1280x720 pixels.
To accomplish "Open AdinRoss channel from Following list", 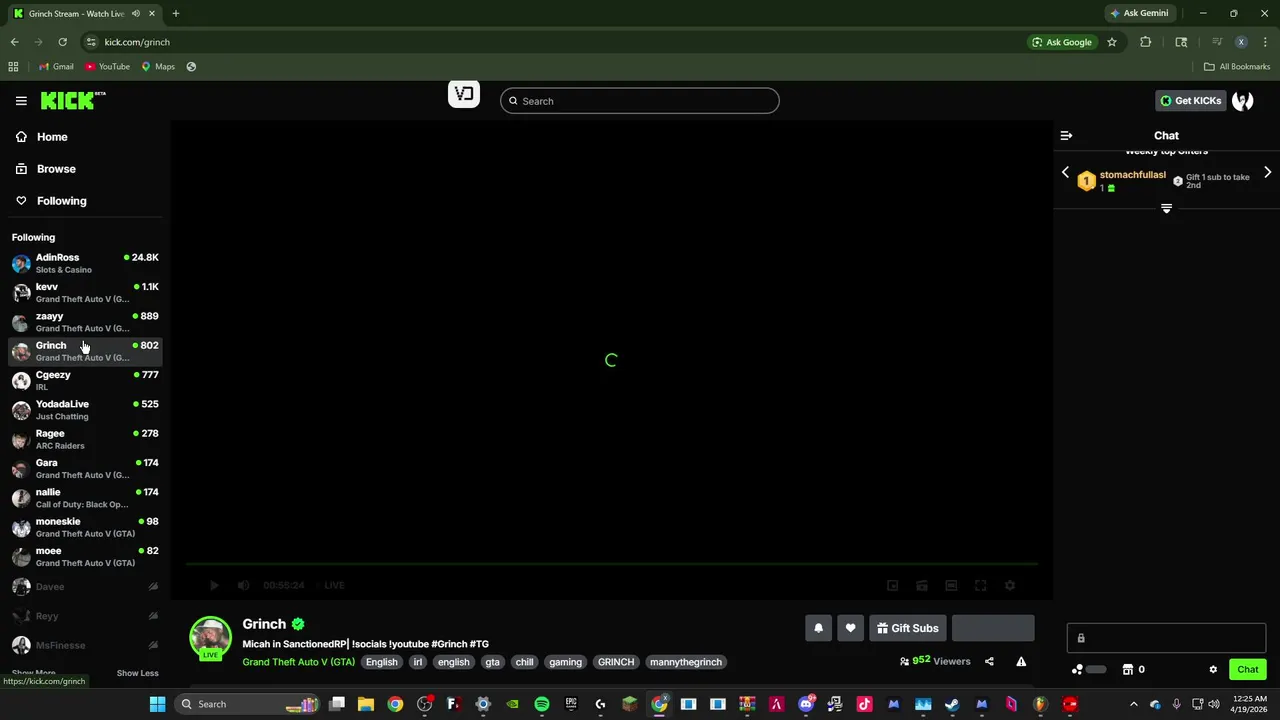I will point(84,263).
